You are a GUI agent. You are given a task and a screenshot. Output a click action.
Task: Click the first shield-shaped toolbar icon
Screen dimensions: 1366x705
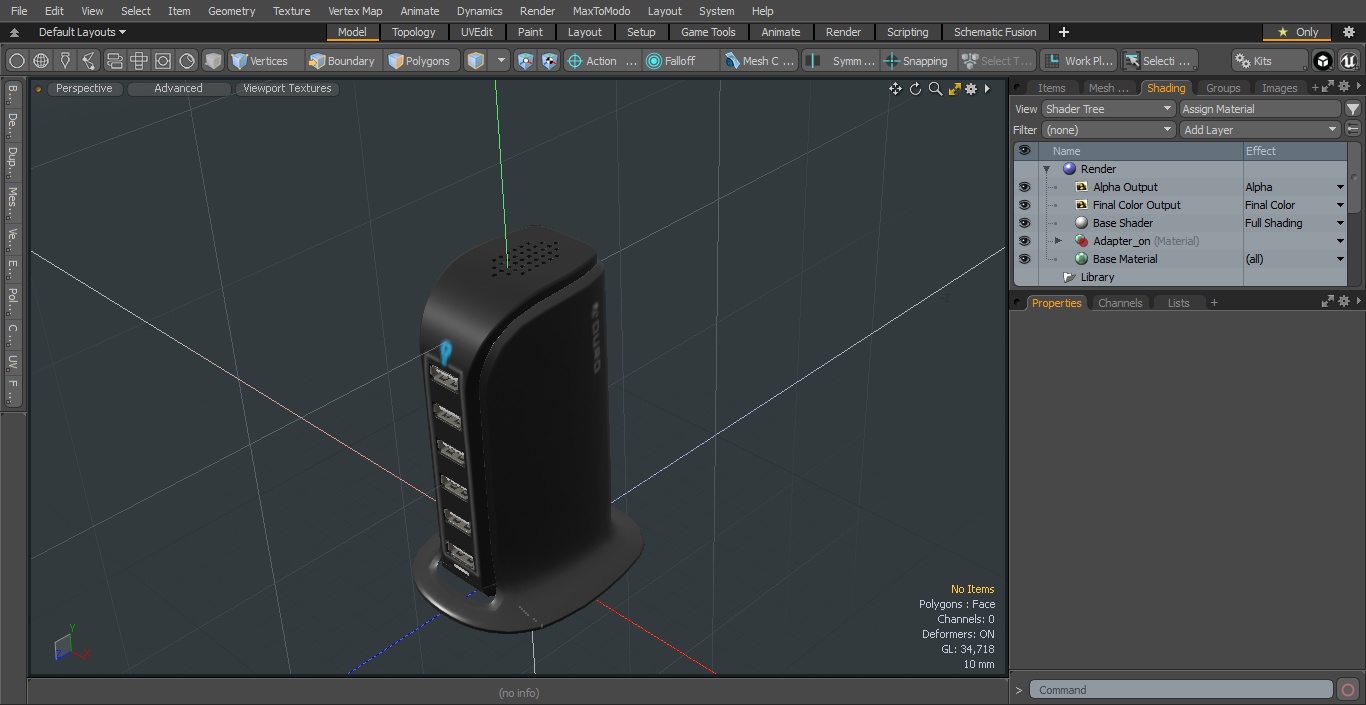(x=526, y=61)
